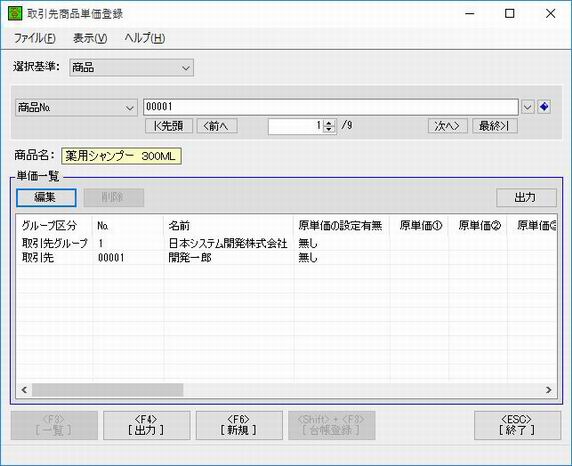Click the horizontal scrollbar right arrow

548,390
